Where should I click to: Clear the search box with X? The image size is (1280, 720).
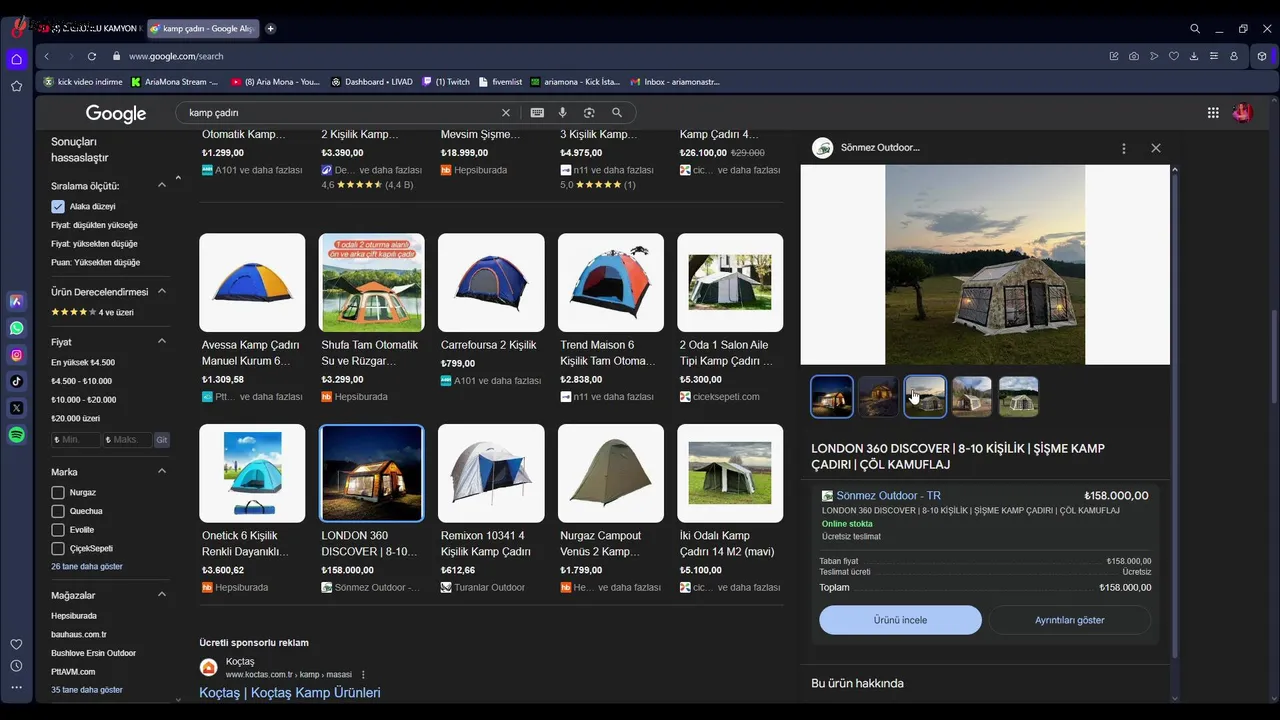click(506, 113)
